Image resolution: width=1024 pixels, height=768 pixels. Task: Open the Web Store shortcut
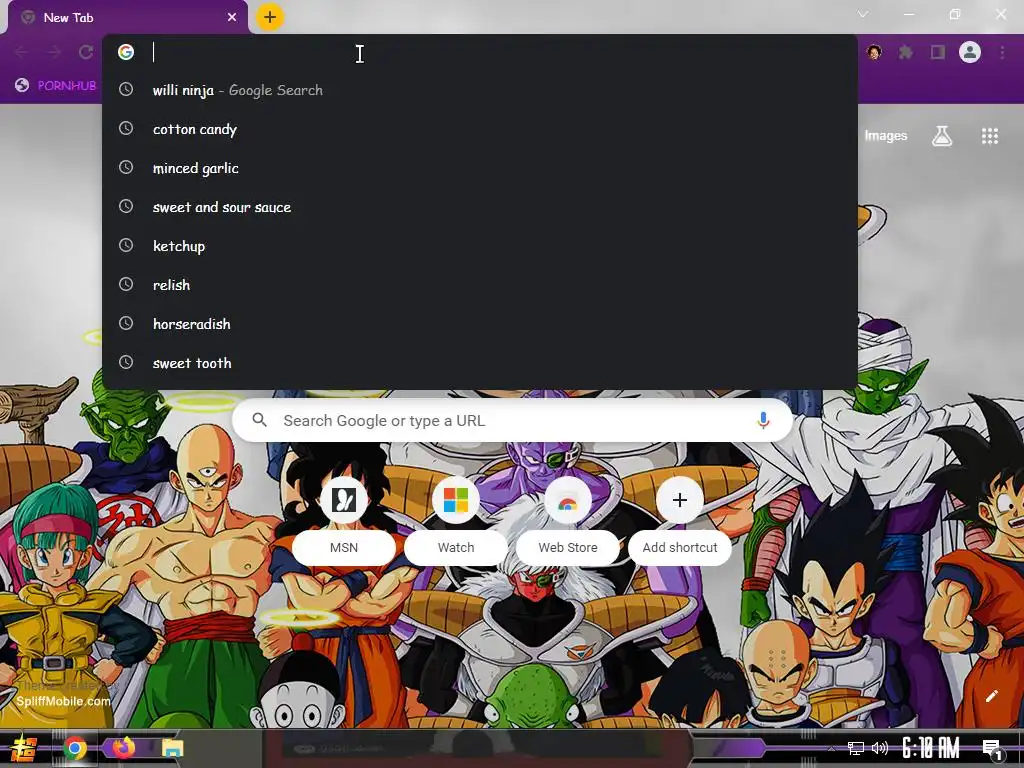(x=568, y=522)
